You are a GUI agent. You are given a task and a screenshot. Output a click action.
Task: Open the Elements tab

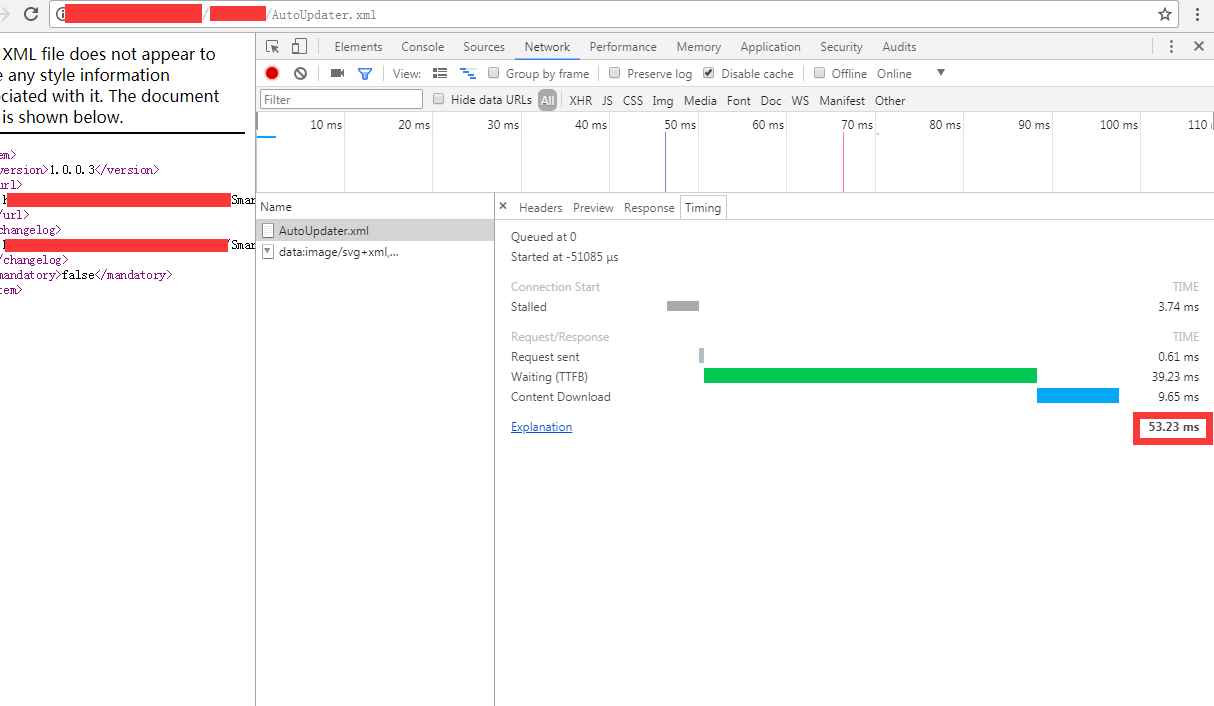click(x=358, y=47)
